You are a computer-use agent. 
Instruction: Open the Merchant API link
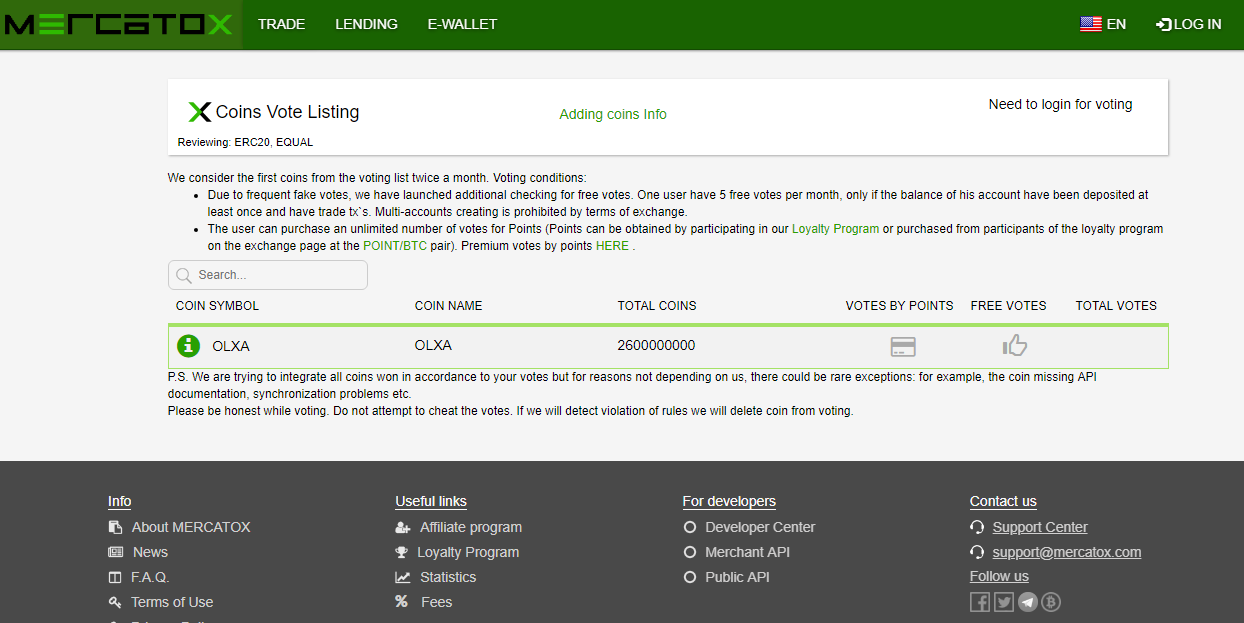[x=747, y=552]
